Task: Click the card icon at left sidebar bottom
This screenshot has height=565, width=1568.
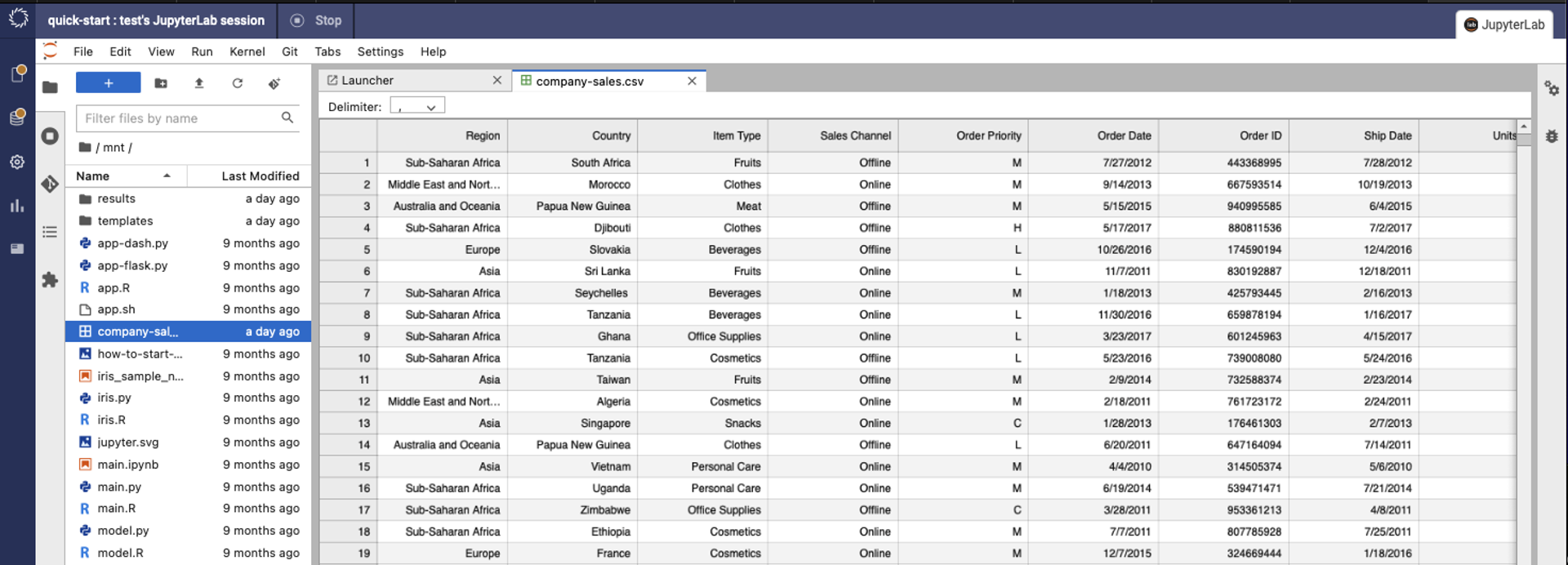Action: pyautogui.click(x=17, y=249)
